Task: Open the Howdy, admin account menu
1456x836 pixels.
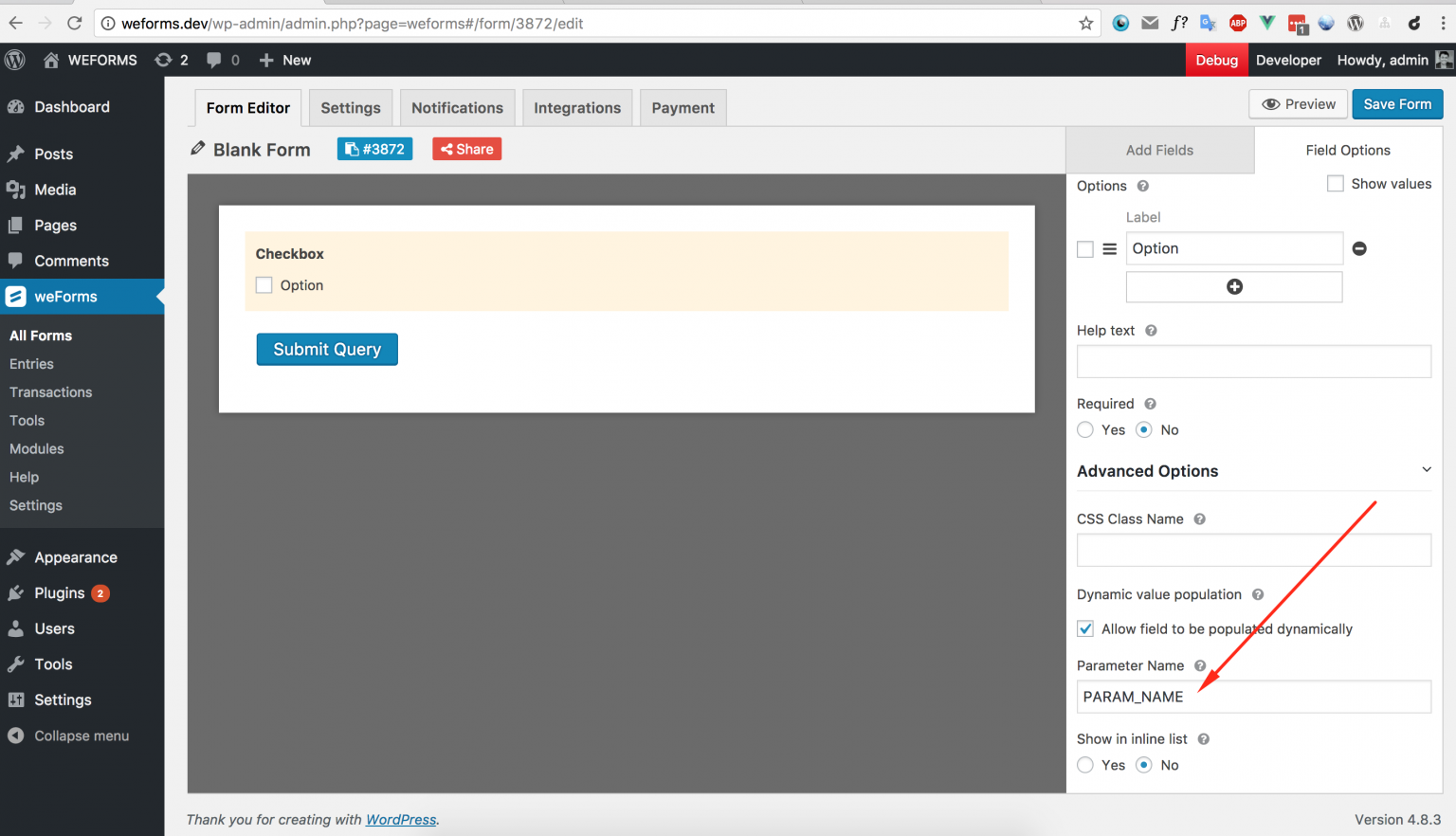Action: [x=1393, y=60]
